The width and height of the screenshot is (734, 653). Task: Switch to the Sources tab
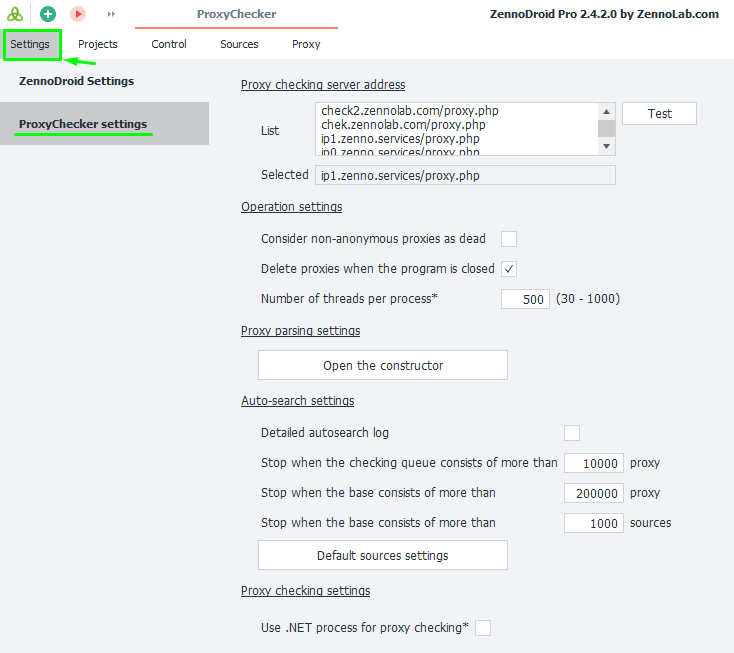coord(239,44)
